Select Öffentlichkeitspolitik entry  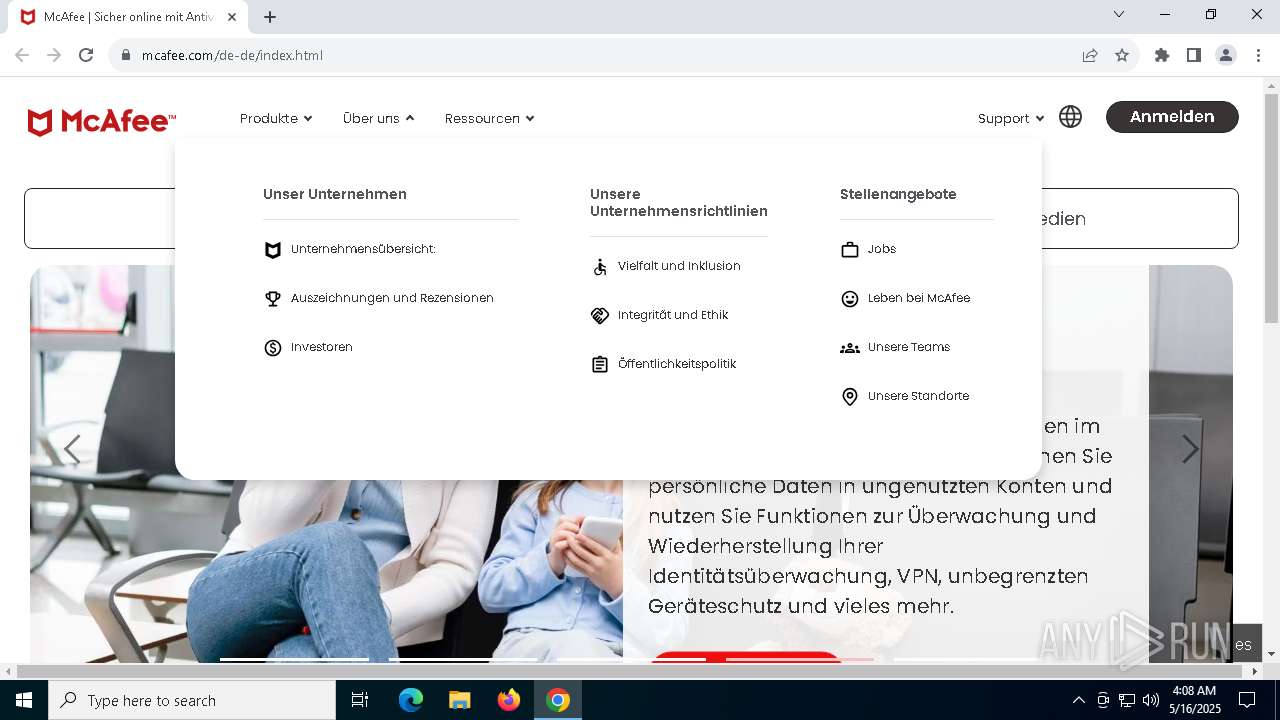677,364
